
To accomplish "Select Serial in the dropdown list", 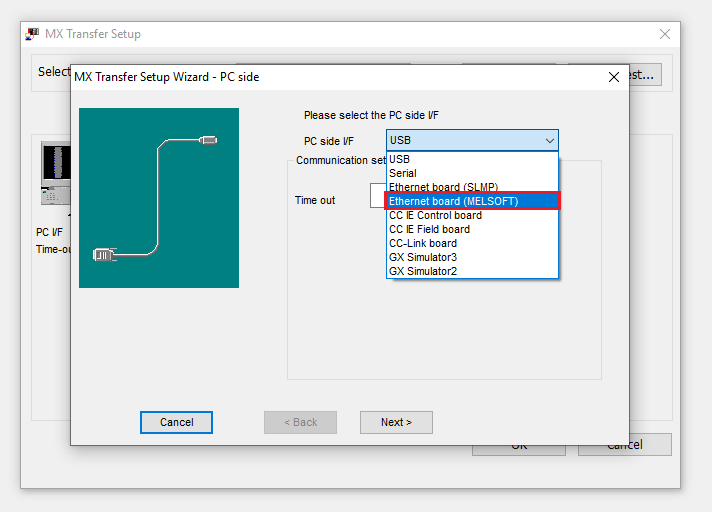I will [x=472, y=173].
